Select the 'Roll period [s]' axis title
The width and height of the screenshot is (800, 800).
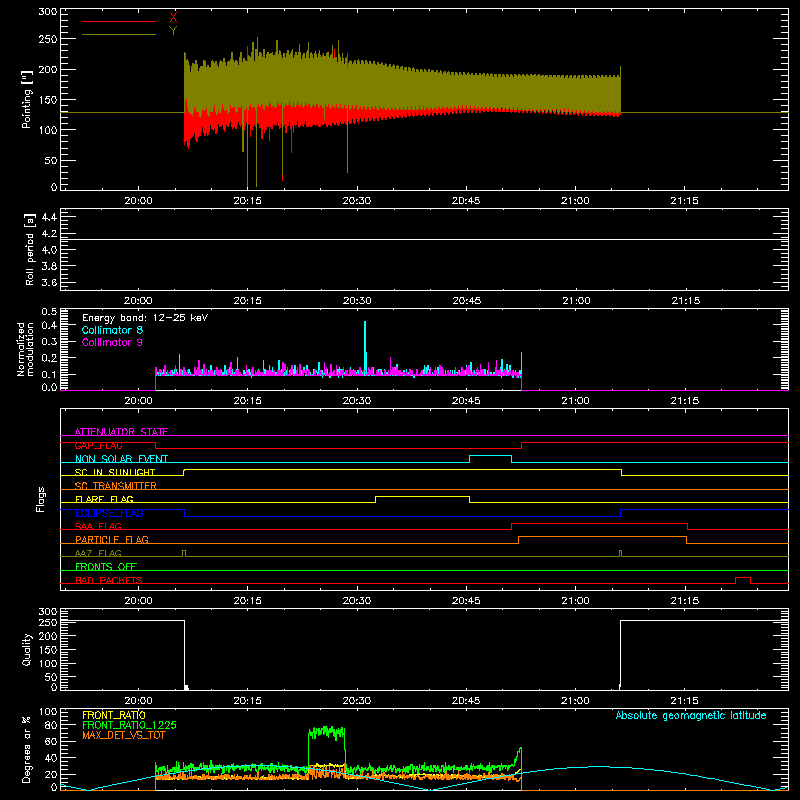(x=30, y=249)
